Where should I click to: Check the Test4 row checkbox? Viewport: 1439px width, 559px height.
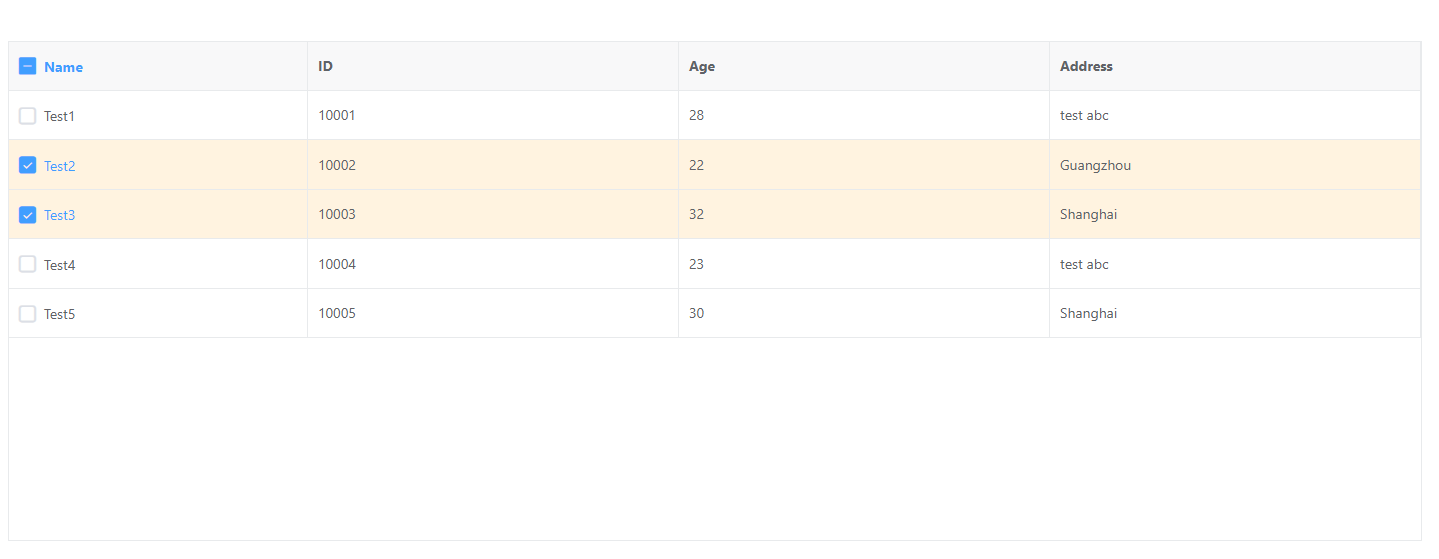pyautogui.click(x=28, y=264)
